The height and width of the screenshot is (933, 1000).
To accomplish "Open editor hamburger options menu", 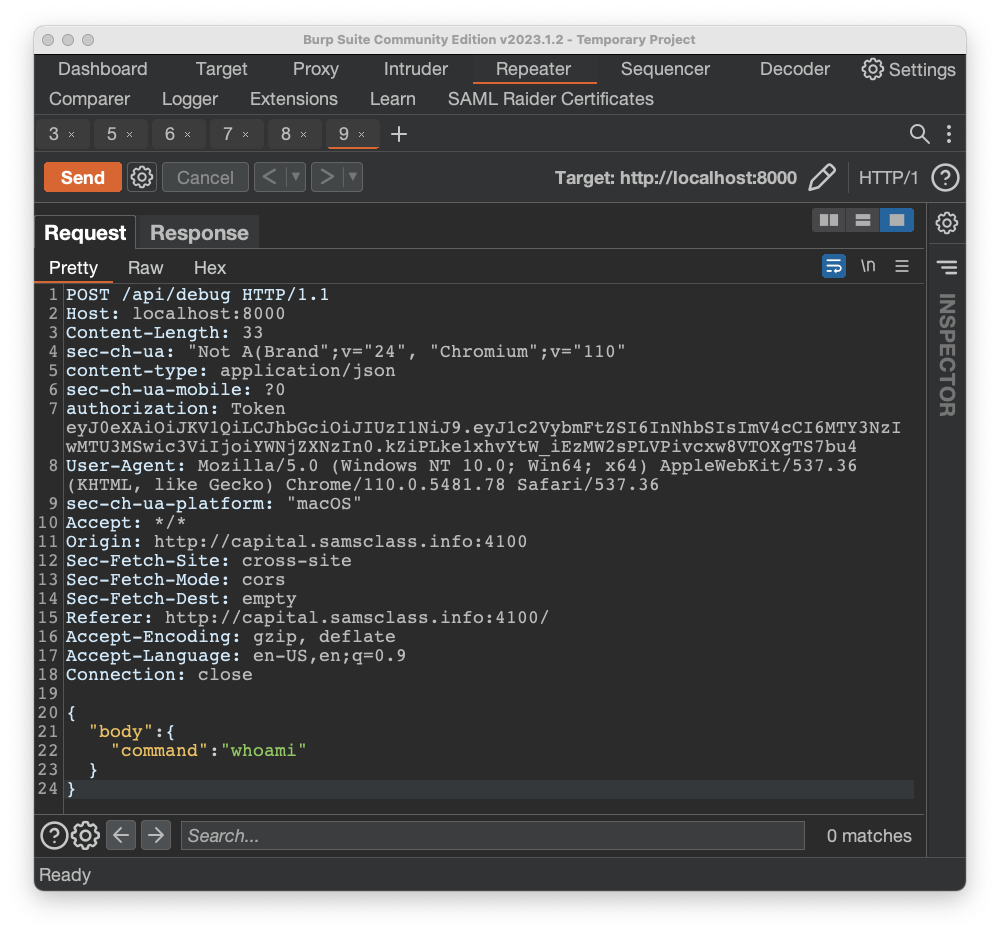I will pos(902,266).
